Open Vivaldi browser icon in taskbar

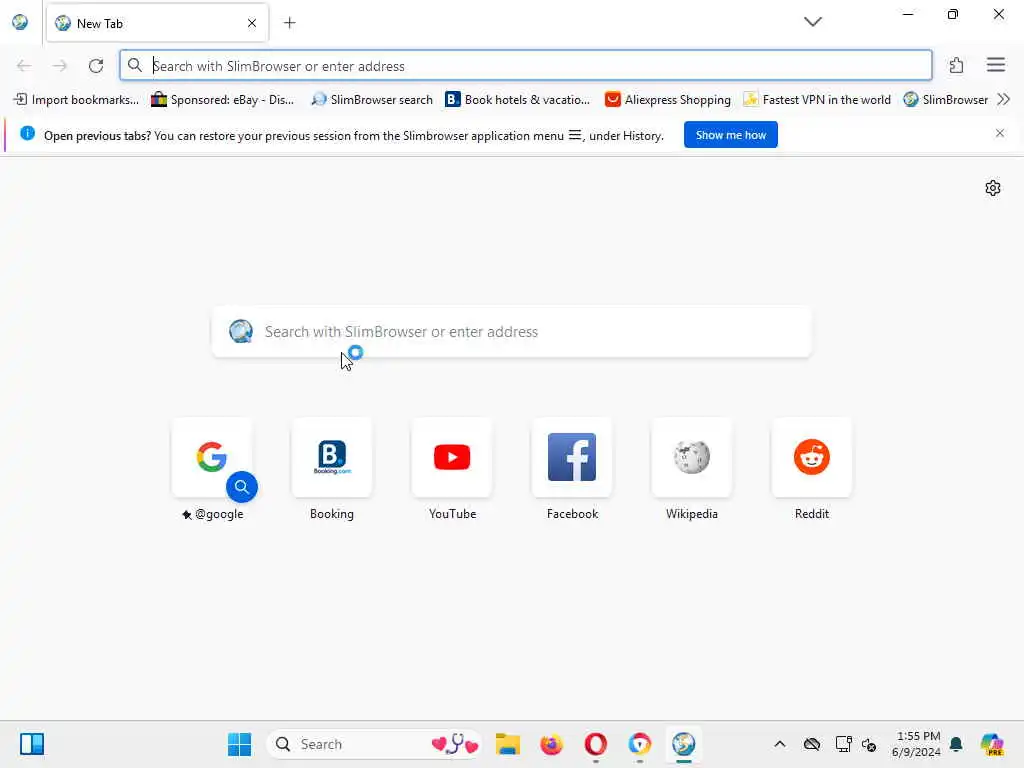[639, 744]
